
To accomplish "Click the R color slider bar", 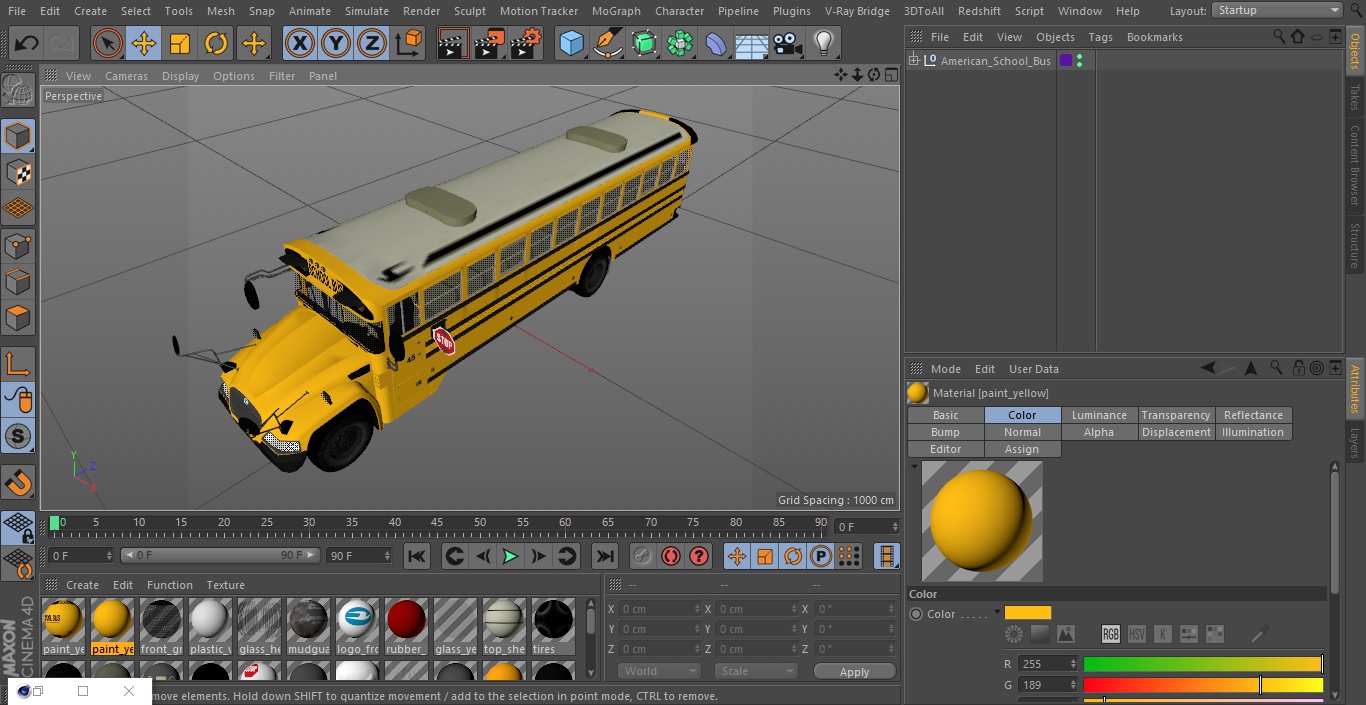I will pos(1203,664).
